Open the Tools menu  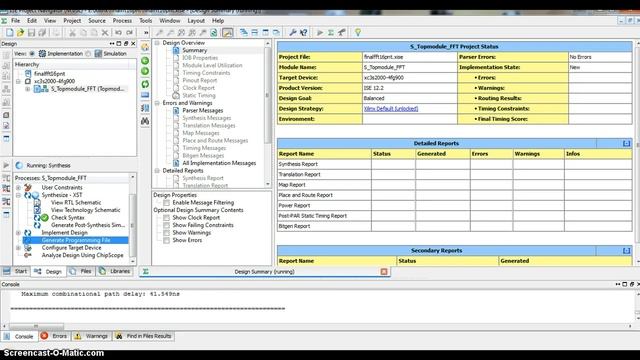click(x=145, y=20)
